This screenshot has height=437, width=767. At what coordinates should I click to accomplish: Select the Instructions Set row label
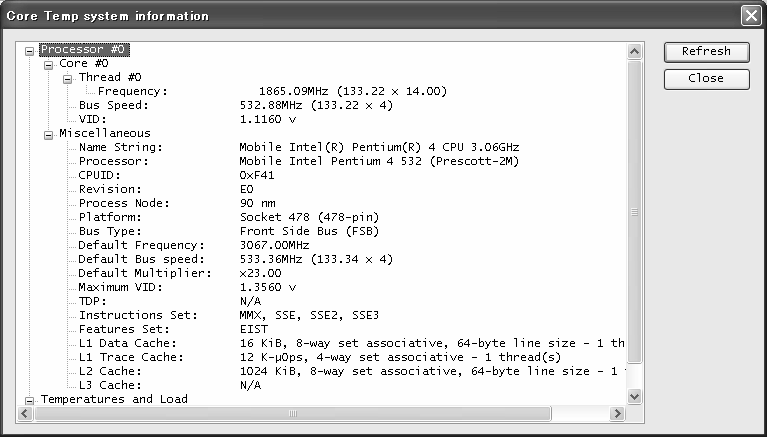click(x=138, y=315)
